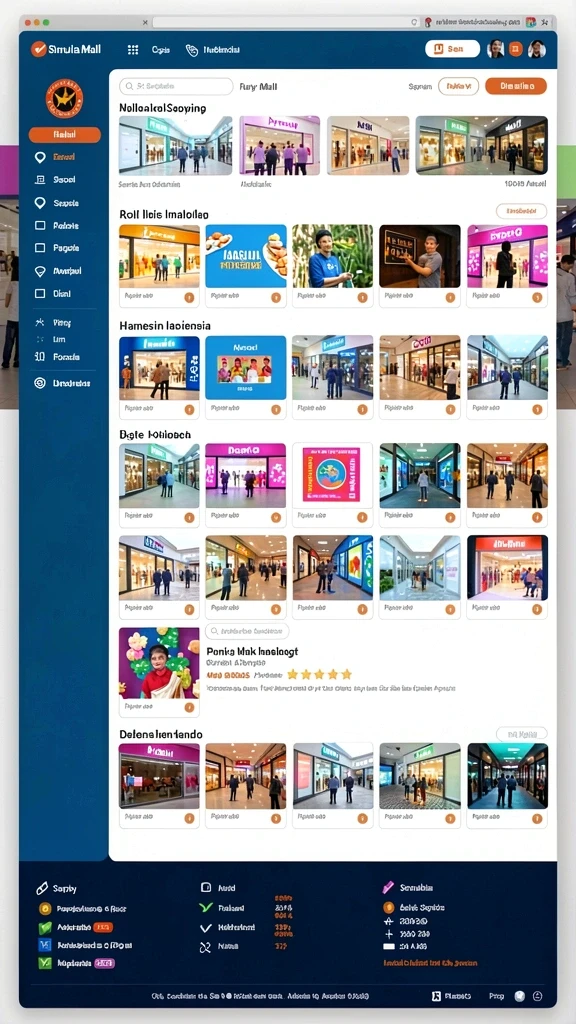Toggle the green checkbox in footer left column

point(45,927)
